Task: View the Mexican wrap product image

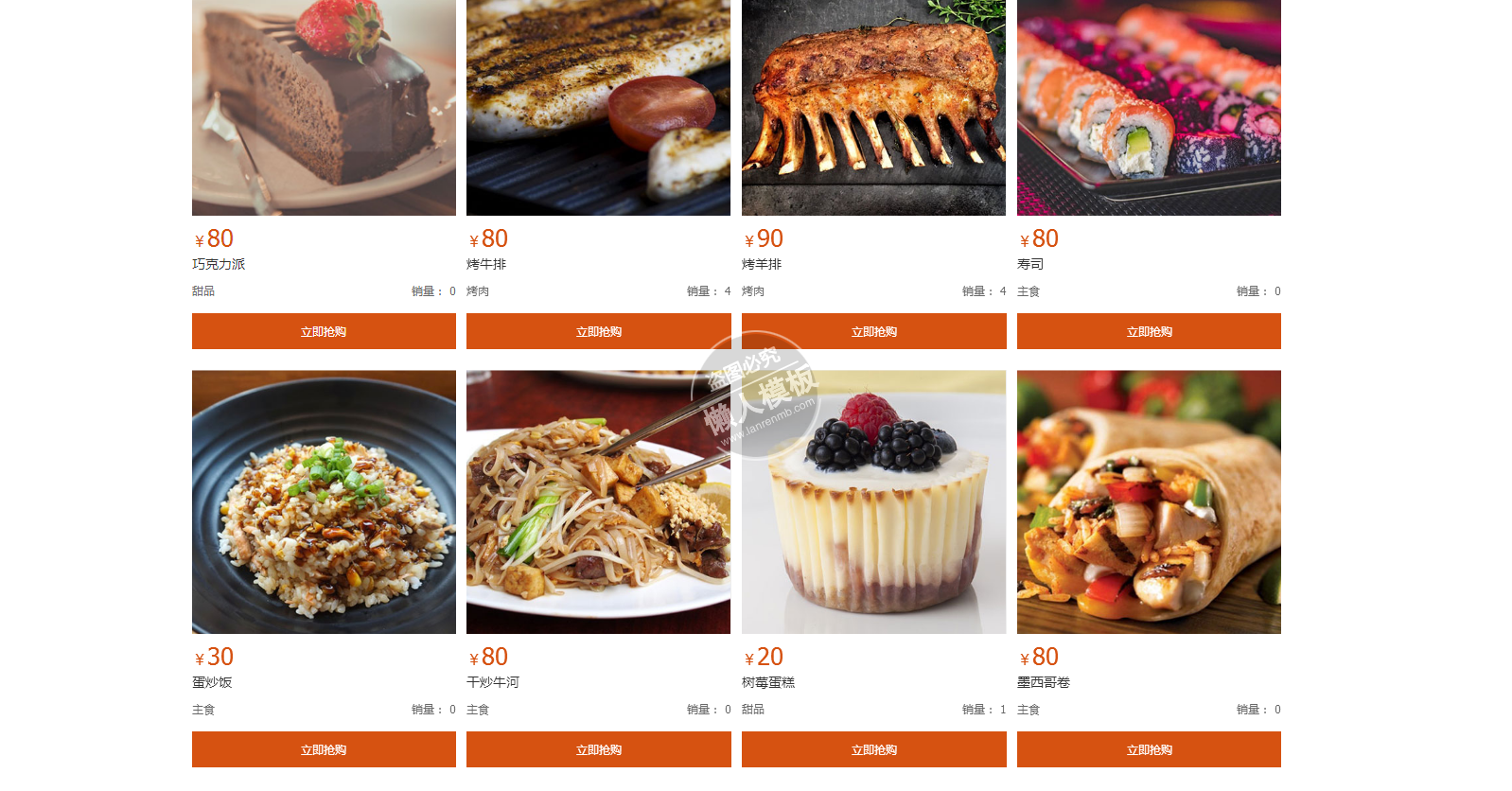Action: coord(1149,501)
